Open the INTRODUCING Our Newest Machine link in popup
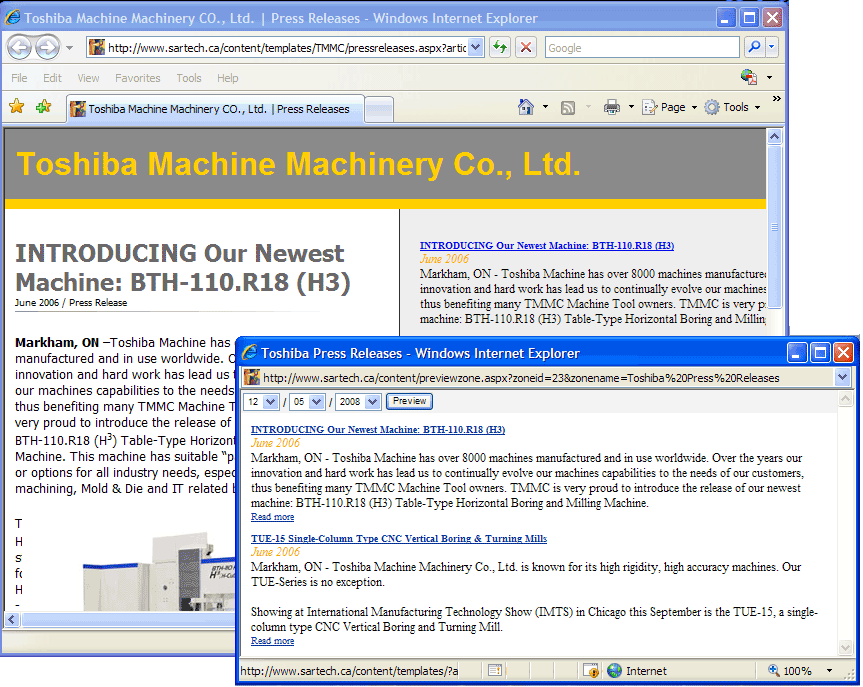Image resolution: width=863 pixels, height=687 pixels. (378, 429)
